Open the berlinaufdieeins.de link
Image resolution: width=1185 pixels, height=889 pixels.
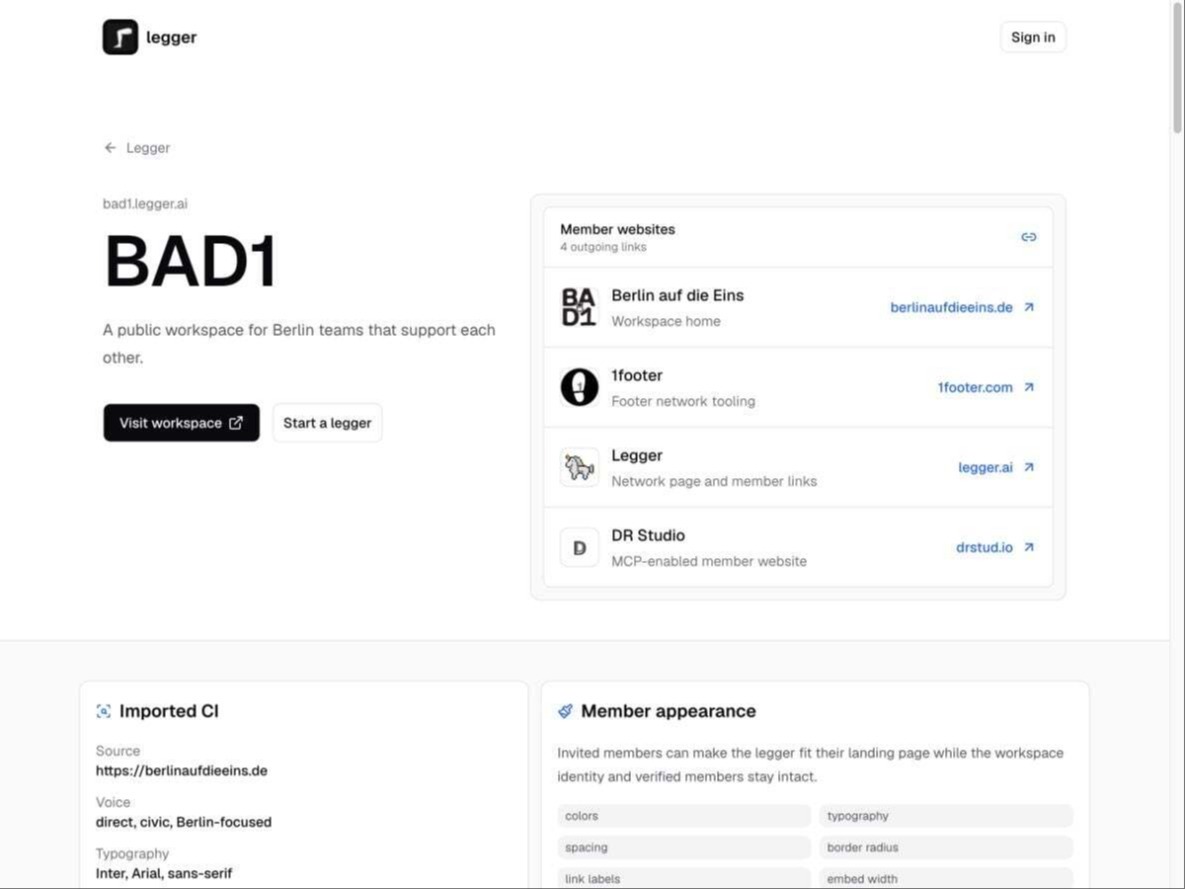[x=951, y=308]
